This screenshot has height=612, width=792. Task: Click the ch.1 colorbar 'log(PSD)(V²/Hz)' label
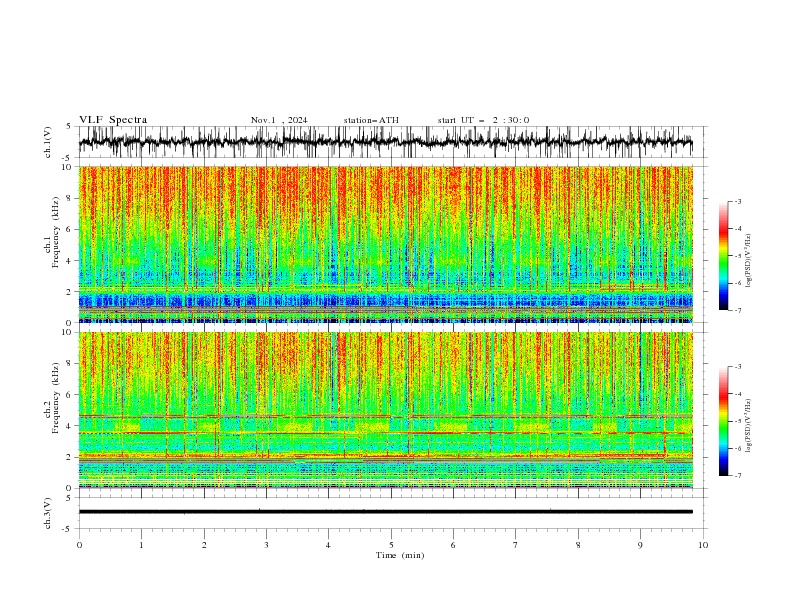coord(748,261)
